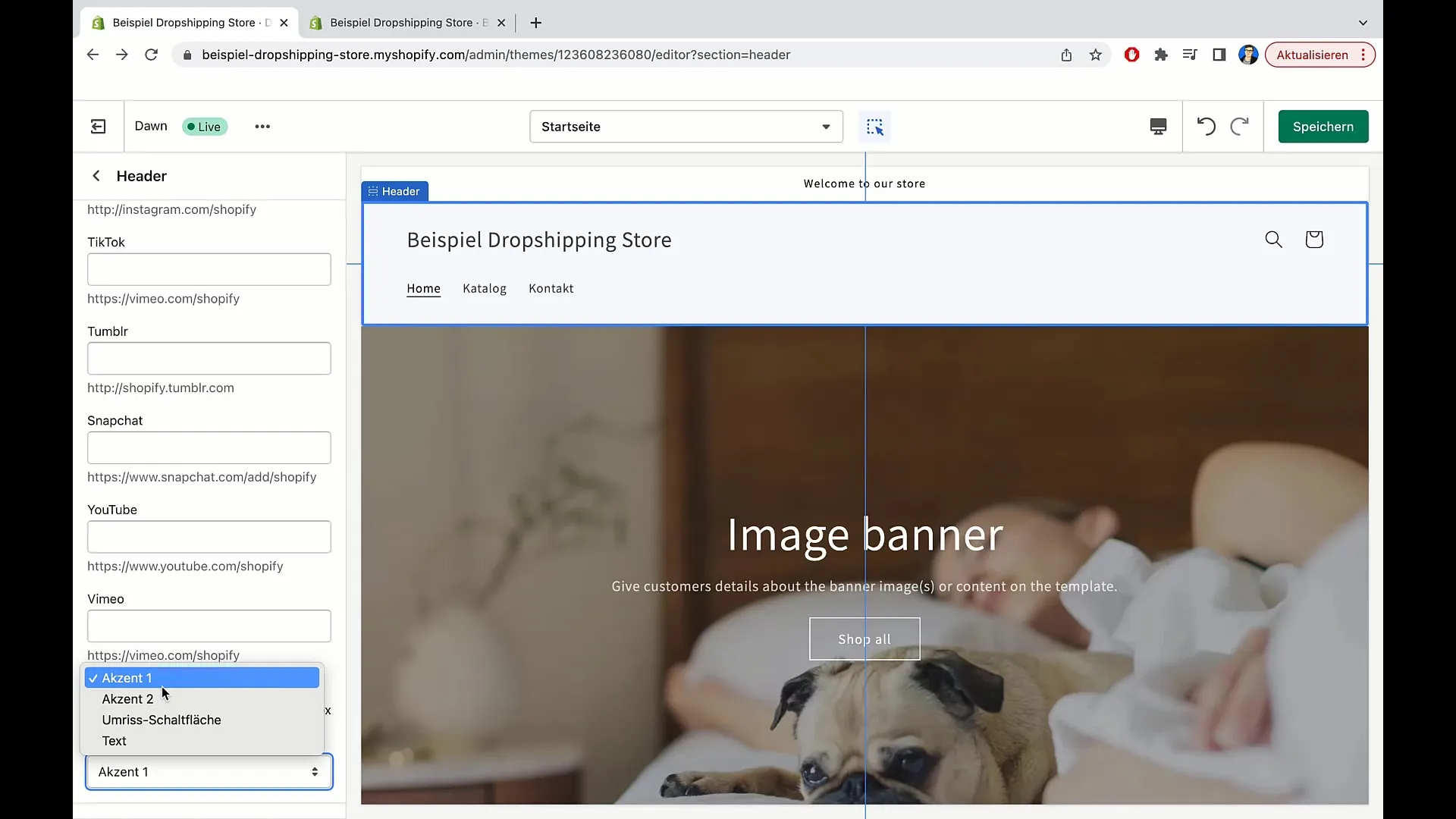This screenshot has width=1456, height=819.
Task: Click the back arrow in Header panel
Action: (x=96, y=175)
